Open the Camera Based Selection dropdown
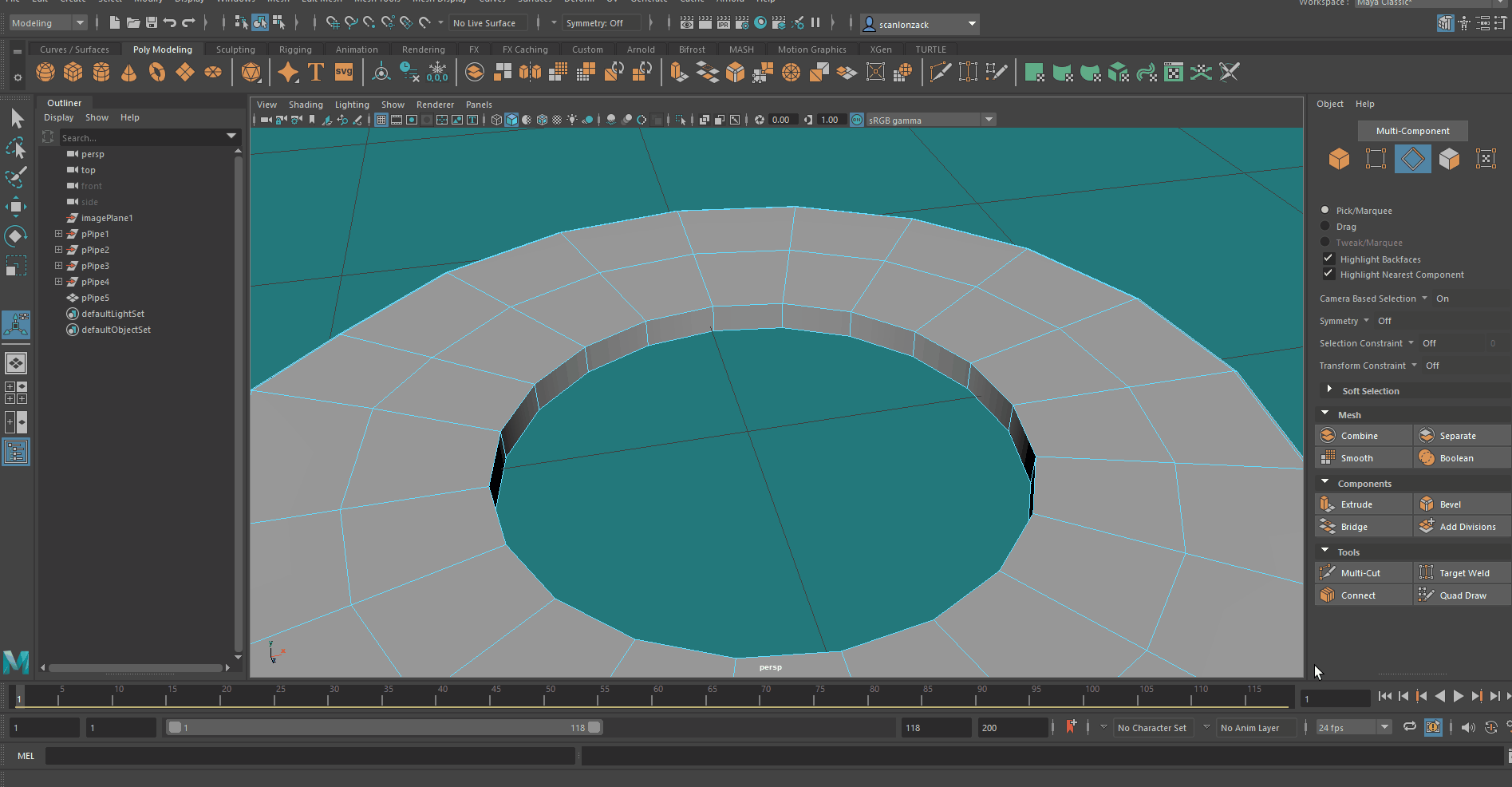Image resolution: width=1512 pixels, height=787 pixels. pyautogui.click(x=1374, y=299)
